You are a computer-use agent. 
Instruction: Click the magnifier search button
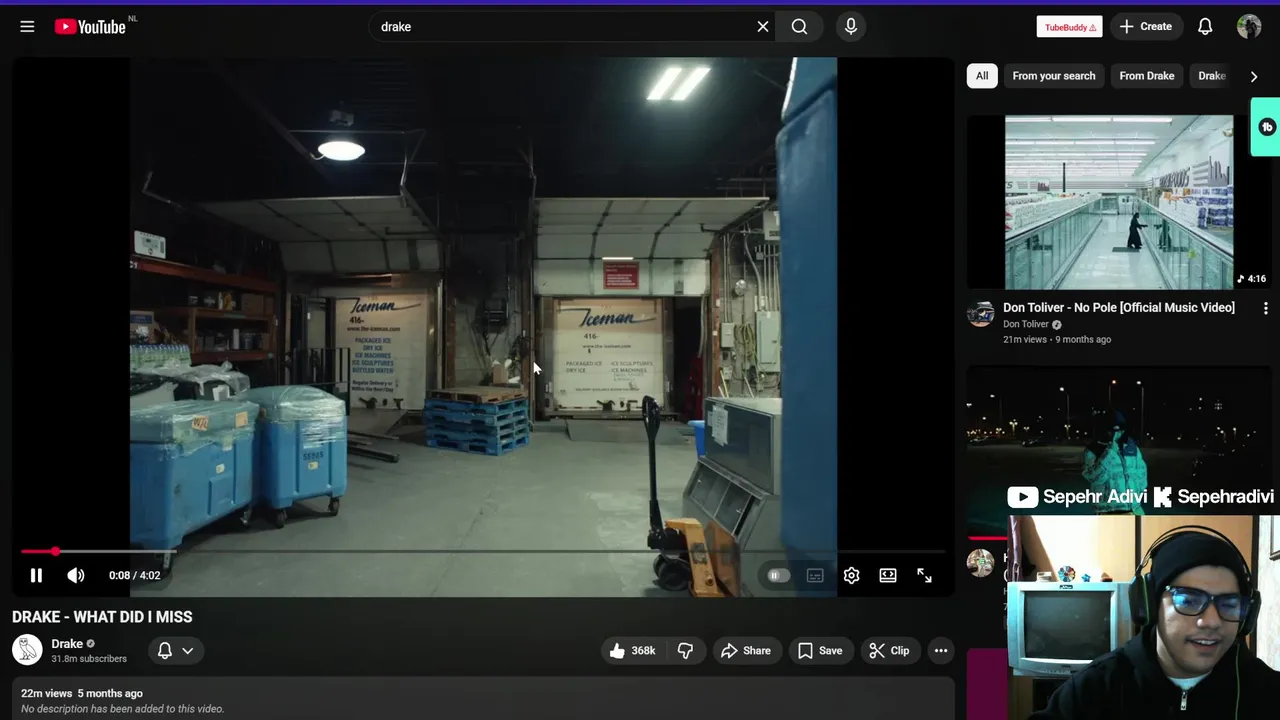pyautogui.click(x=800, y=27)
